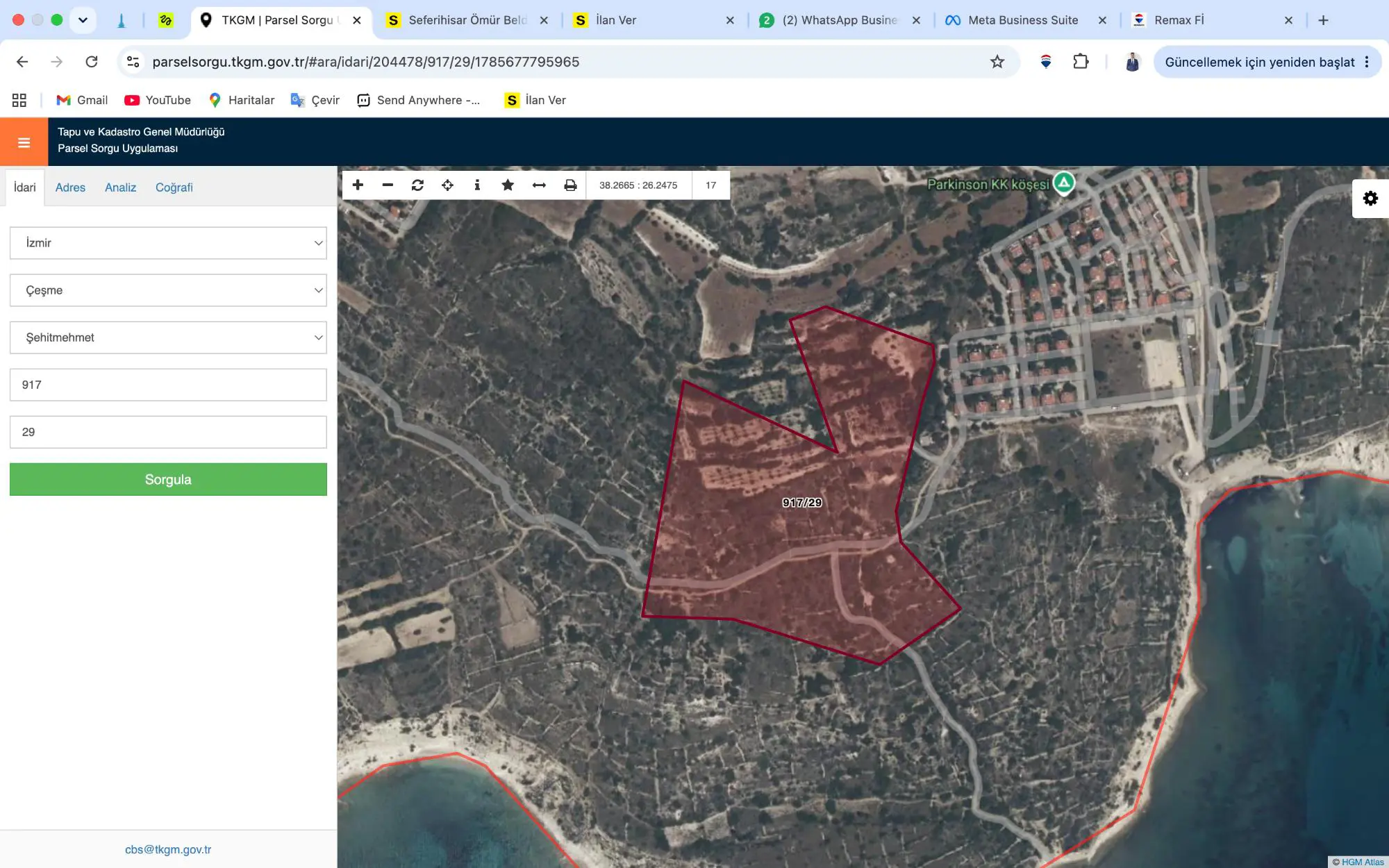This screenshot has height=868, width=1389.
Task: Click the 917/29 parcel label on map
Action: (x=802, y=503)
